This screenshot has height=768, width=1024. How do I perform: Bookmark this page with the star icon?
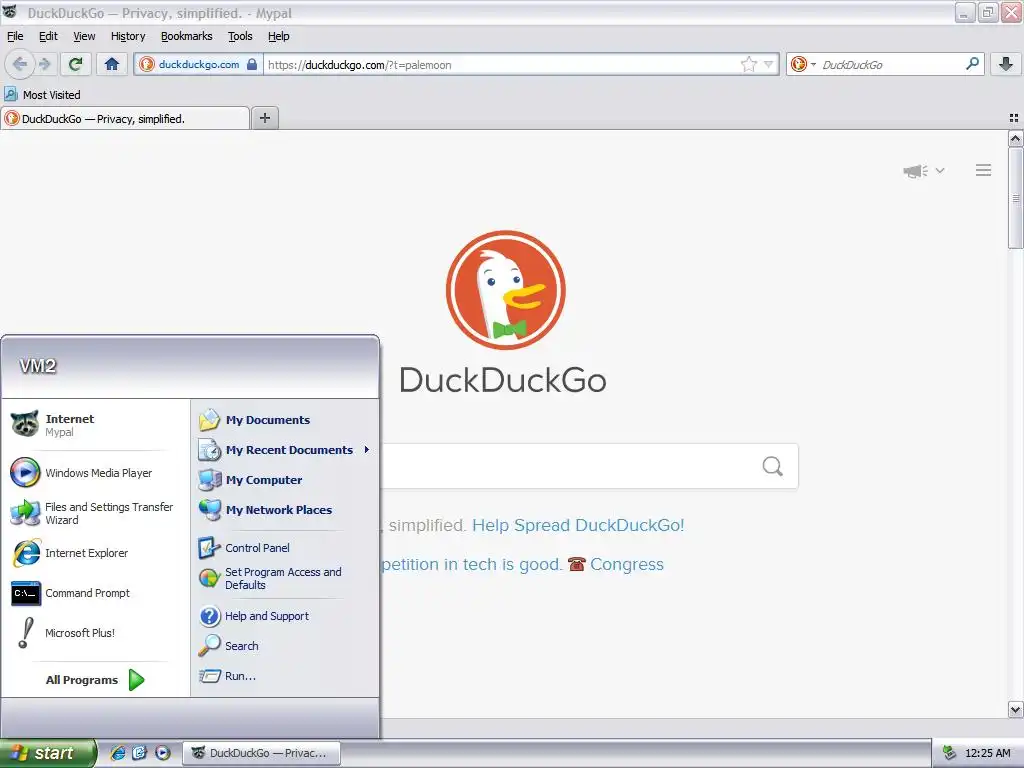748,64
